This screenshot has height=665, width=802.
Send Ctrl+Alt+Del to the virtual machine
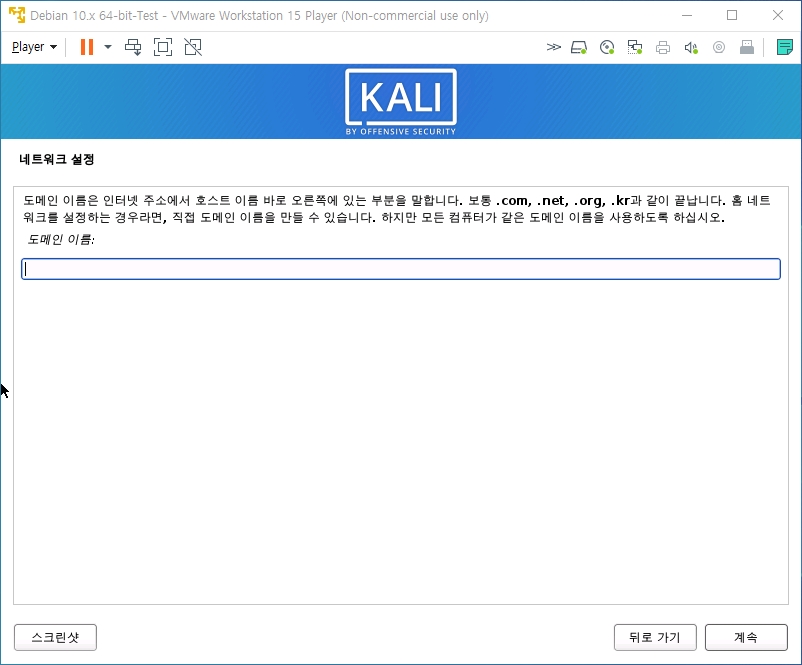pos(133,47)
